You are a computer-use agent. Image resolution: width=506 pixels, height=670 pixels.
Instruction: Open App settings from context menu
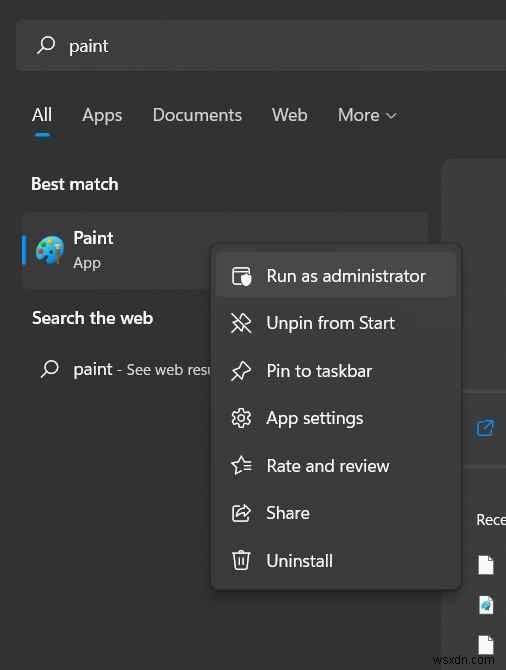(x=336, y=418)
